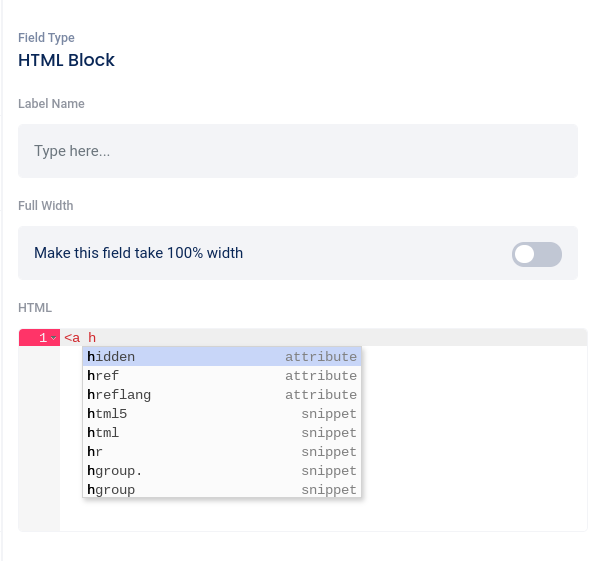Viewport: 600px width, 561px height.
Task: Choose the 'hr' snippet suggestion
Action: (x=222, y=452)
